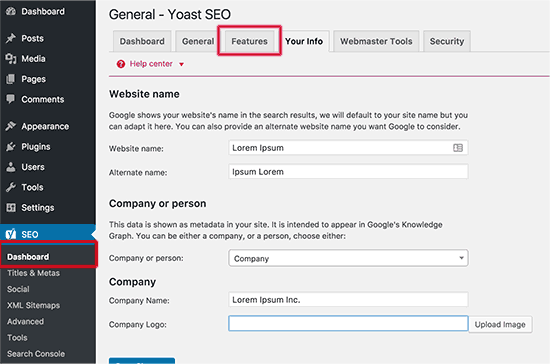The image size is (550, 364).
Task: Switch to the Dashboard tab
Action: [142, 41]
